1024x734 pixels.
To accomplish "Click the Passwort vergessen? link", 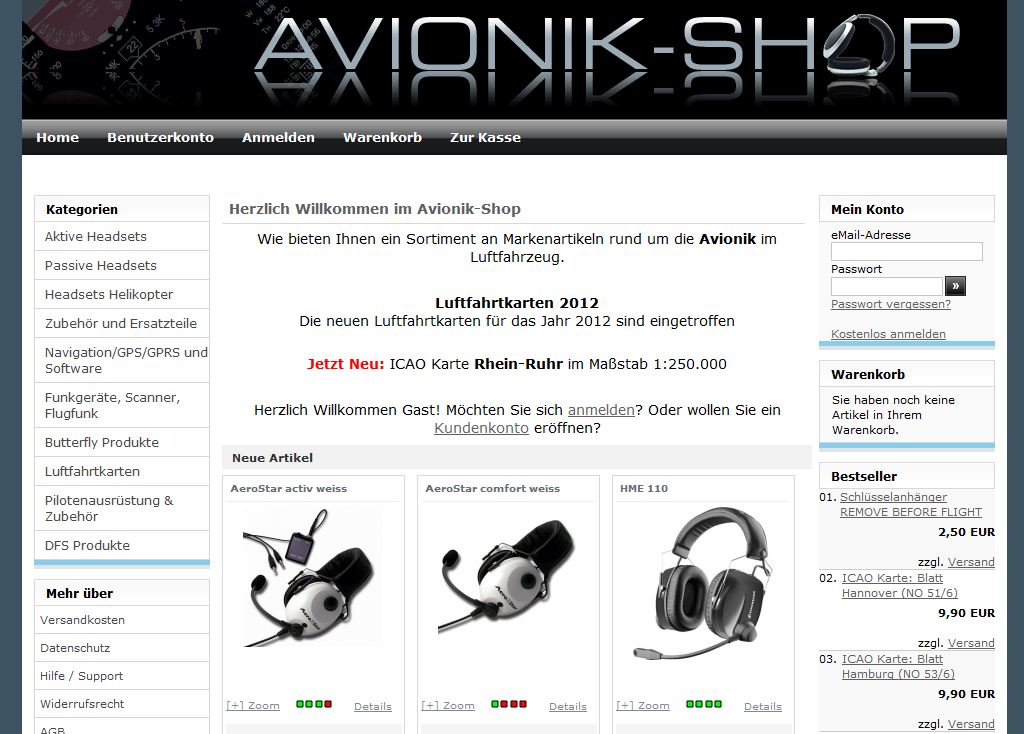I will [x=890, y=304].
